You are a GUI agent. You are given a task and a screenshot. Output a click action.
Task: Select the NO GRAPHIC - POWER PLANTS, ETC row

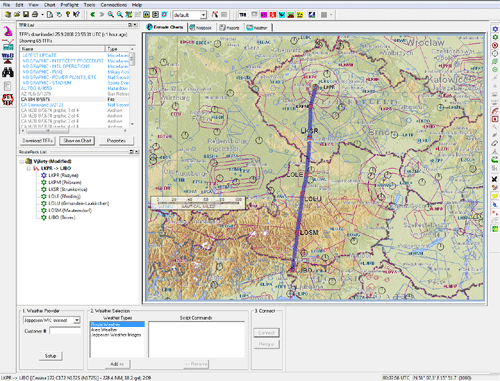pos(74,77)
